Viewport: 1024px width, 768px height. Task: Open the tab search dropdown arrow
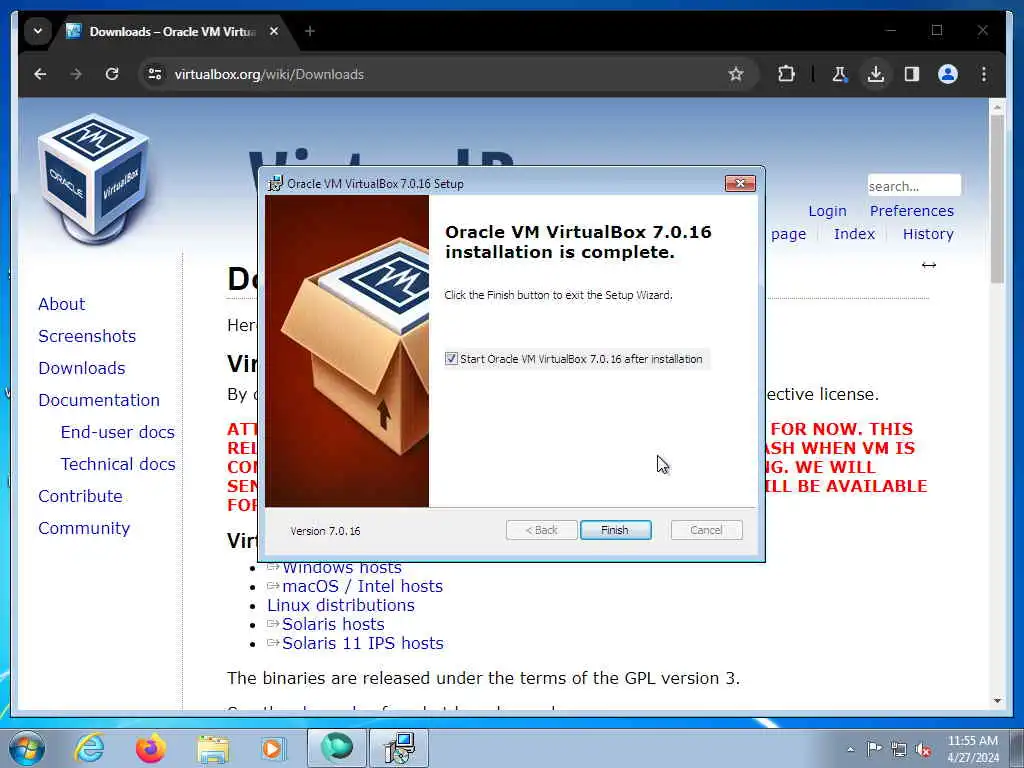tap(38, 31)
